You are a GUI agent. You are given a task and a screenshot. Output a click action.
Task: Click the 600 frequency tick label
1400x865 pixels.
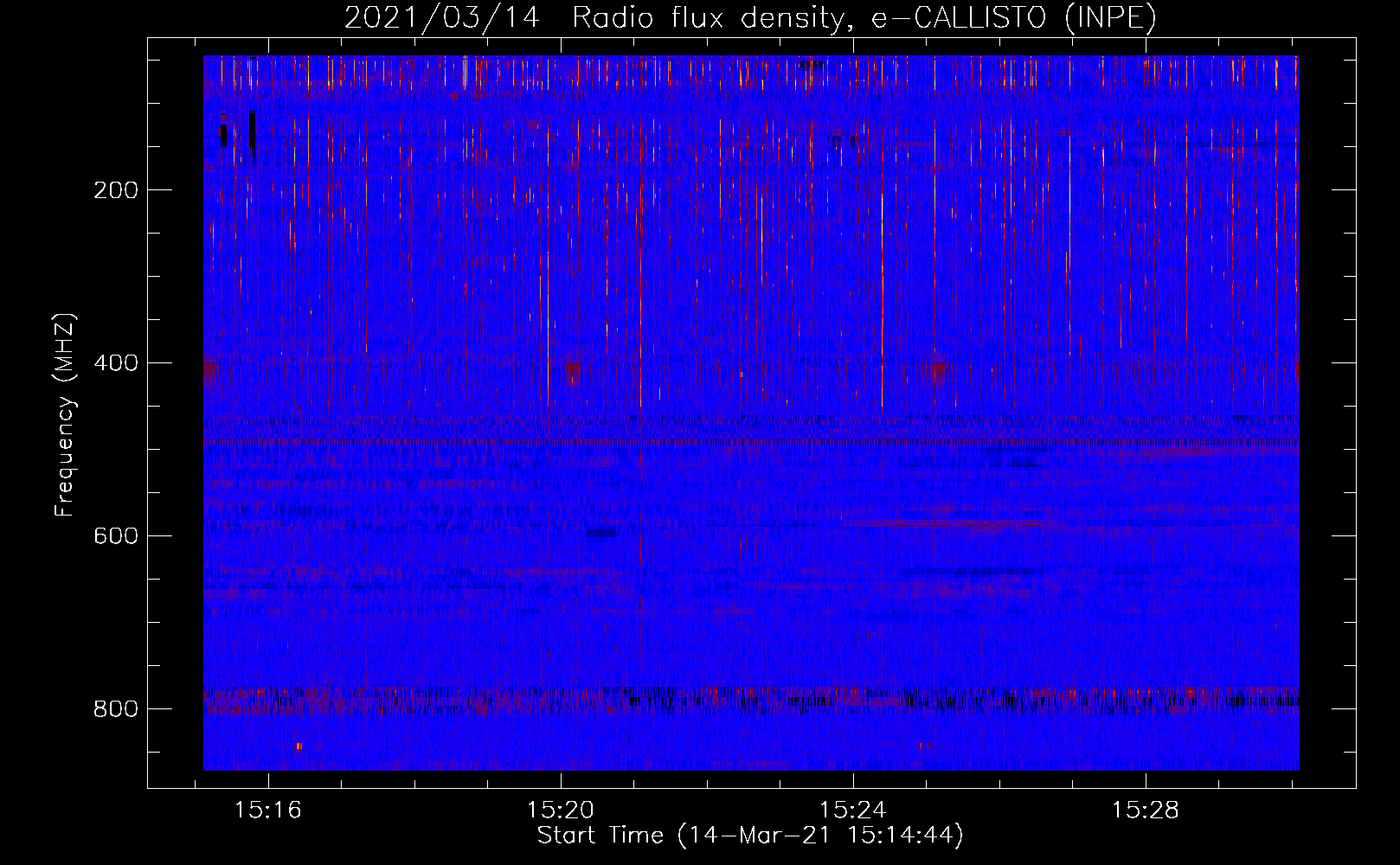tap(116, 536)
